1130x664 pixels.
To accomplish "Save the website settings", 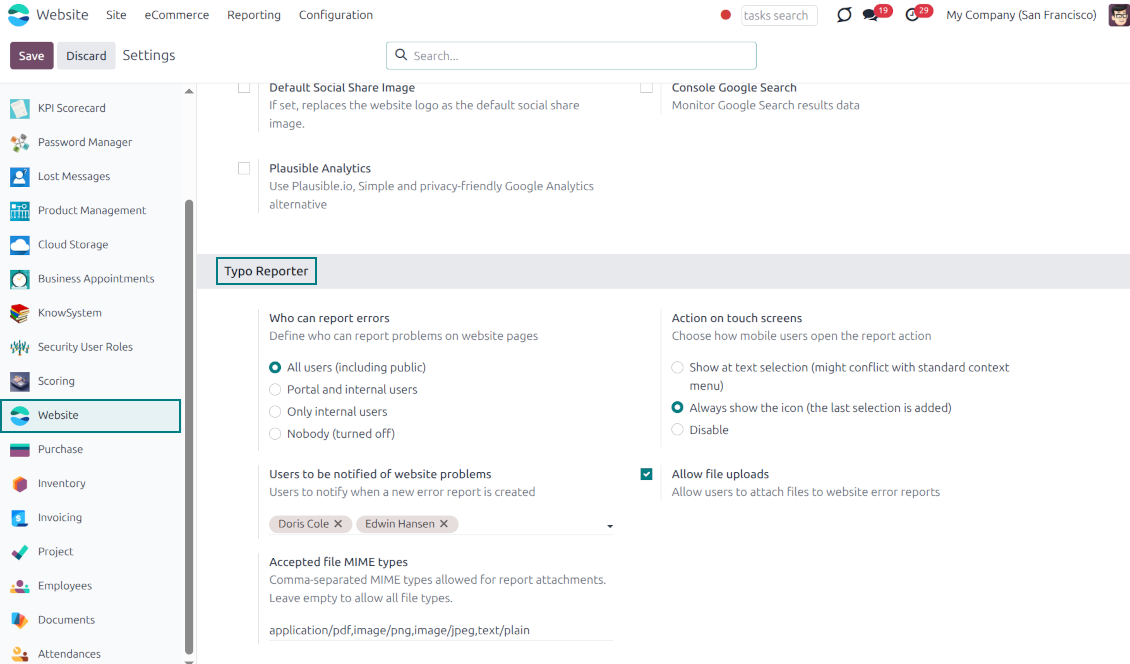I will point(31,55).
